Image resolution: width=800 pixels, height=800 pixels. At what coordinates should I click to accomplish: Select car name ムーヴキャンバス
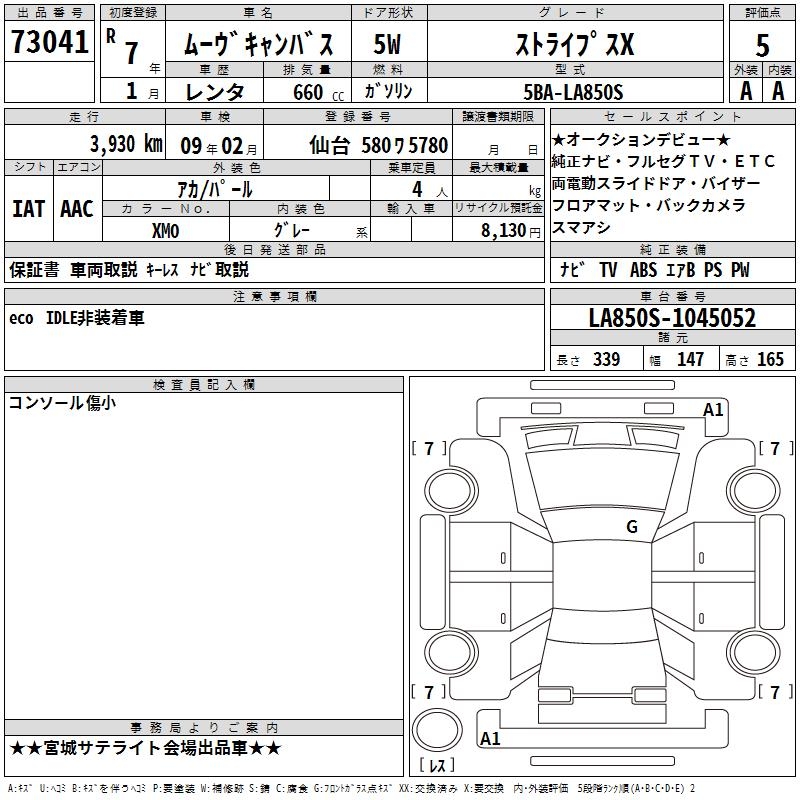click(x=258, y=44)
